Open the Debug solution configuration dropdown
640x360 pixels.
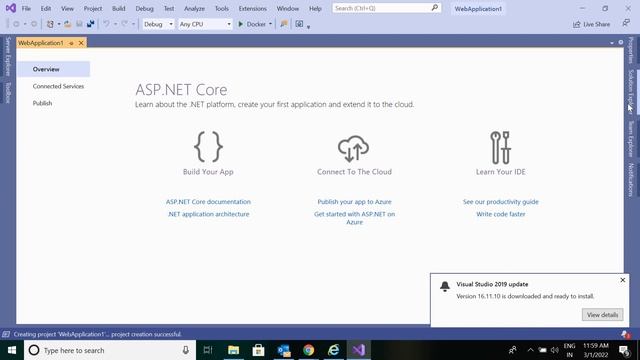[158, 24]
